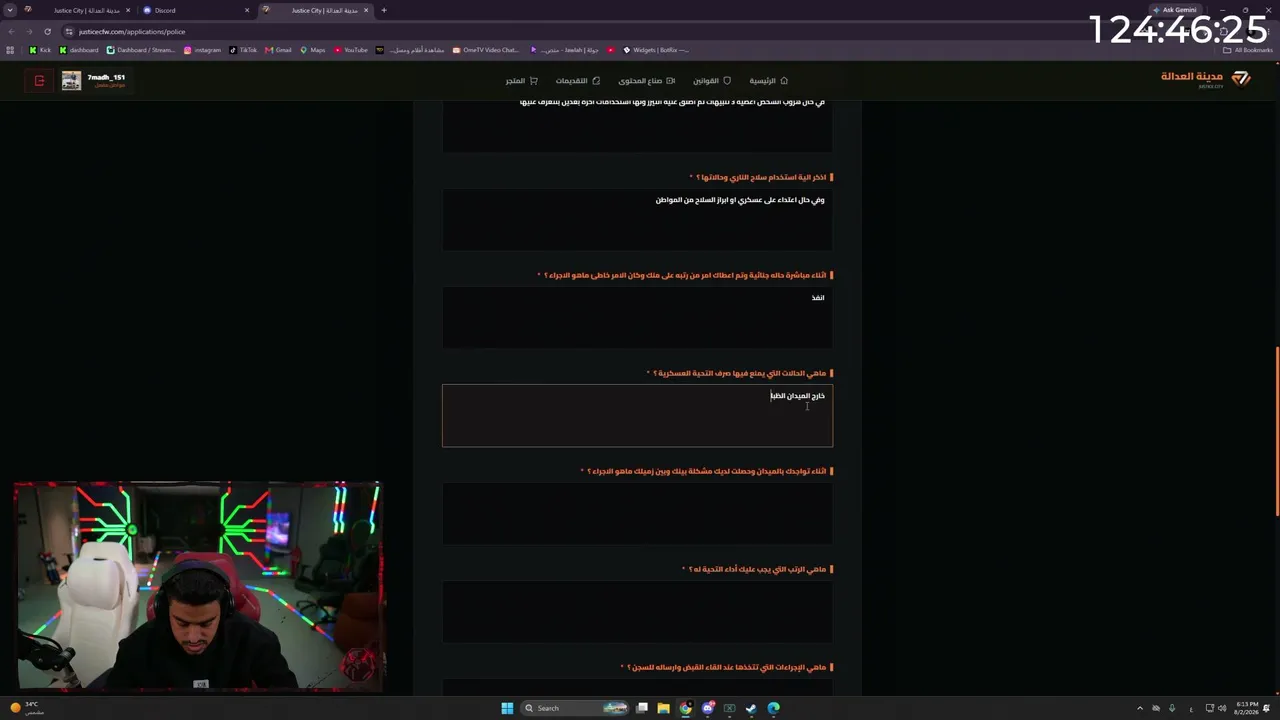Reload the page with refresh icon
Viewport: 1280px width, 720px height.
tap(47, 31)
